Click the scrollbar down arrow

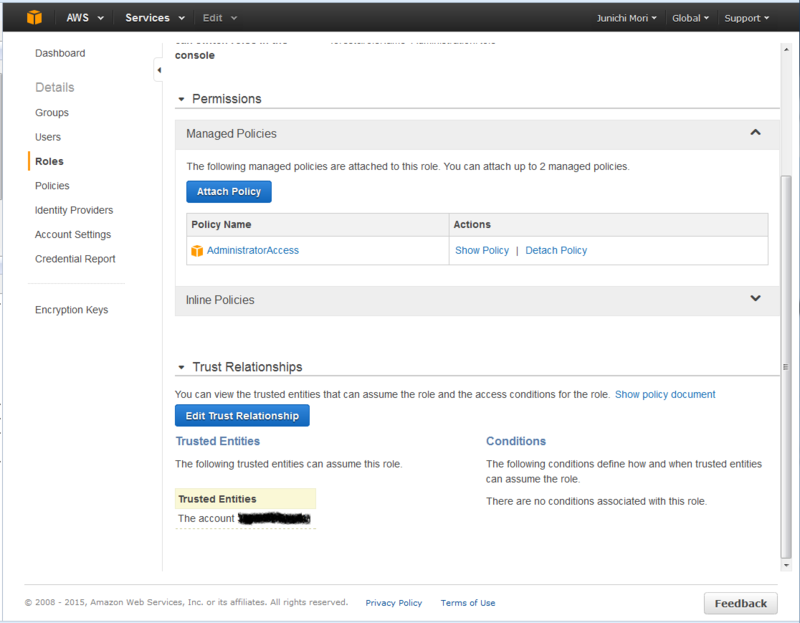pyautogui.click(x=786, y=565)
